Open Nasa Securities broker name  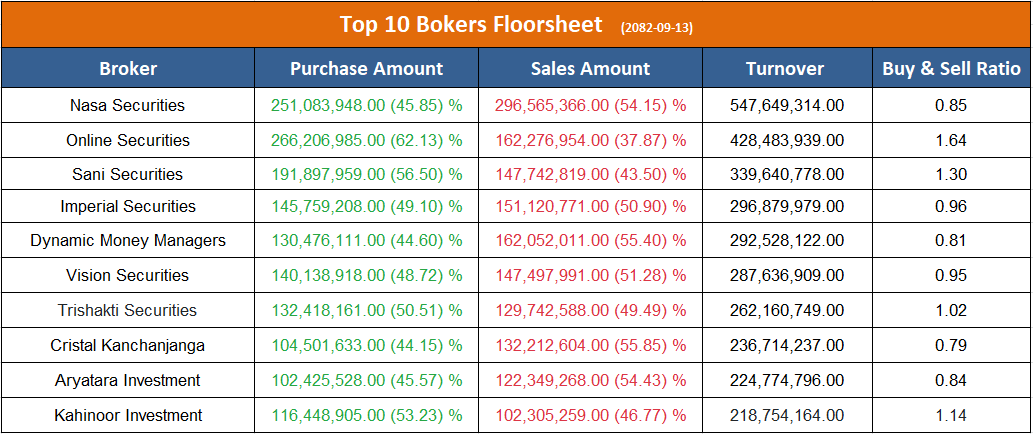click(x=128, y=105)
